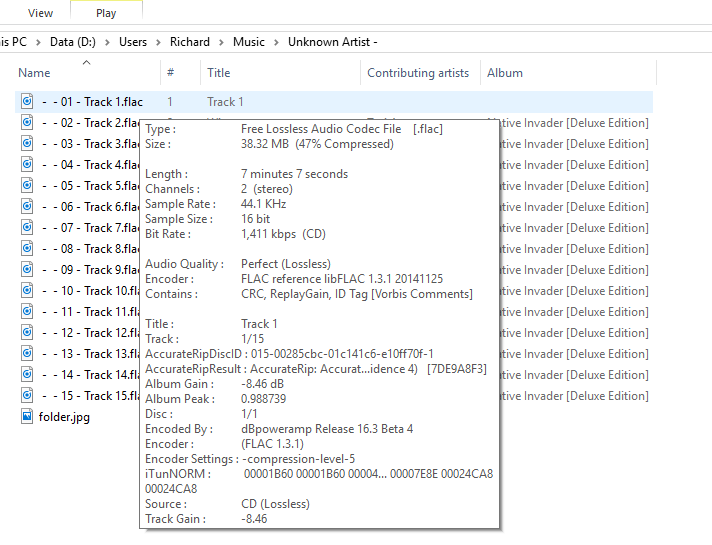Click the folder.jpg image file icon
712x545 pixels.
[27, 416]
